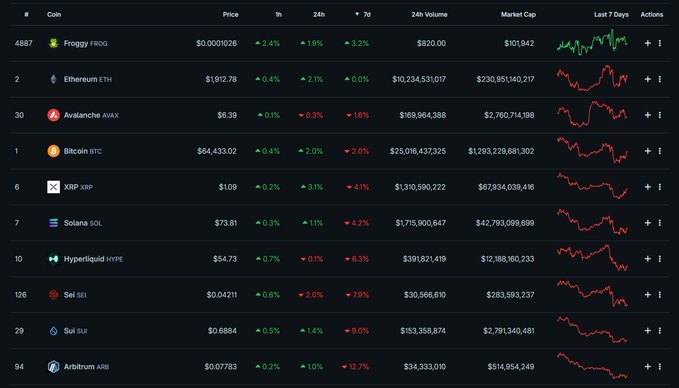The width and height of the screenshot is (679, 388).
Task: Open the XRP coin page link
Action: click(78, 187)
